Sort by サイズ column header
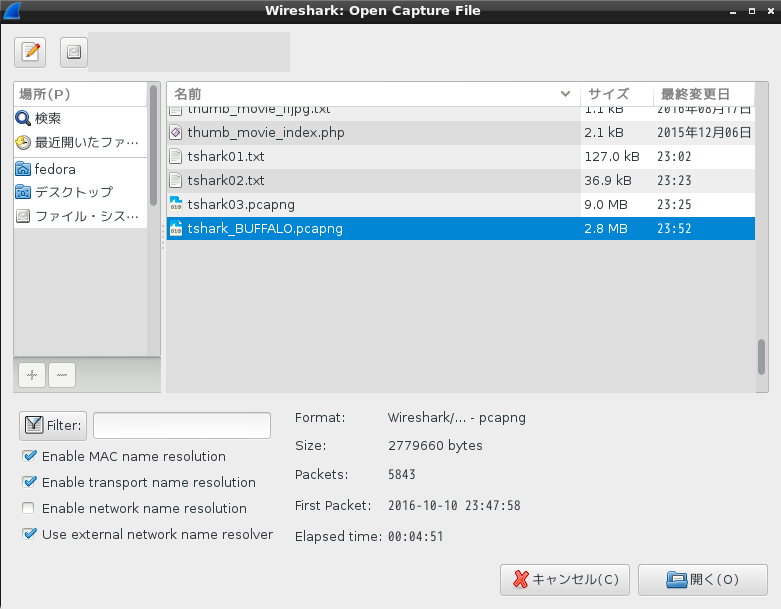 click(617, 94)
